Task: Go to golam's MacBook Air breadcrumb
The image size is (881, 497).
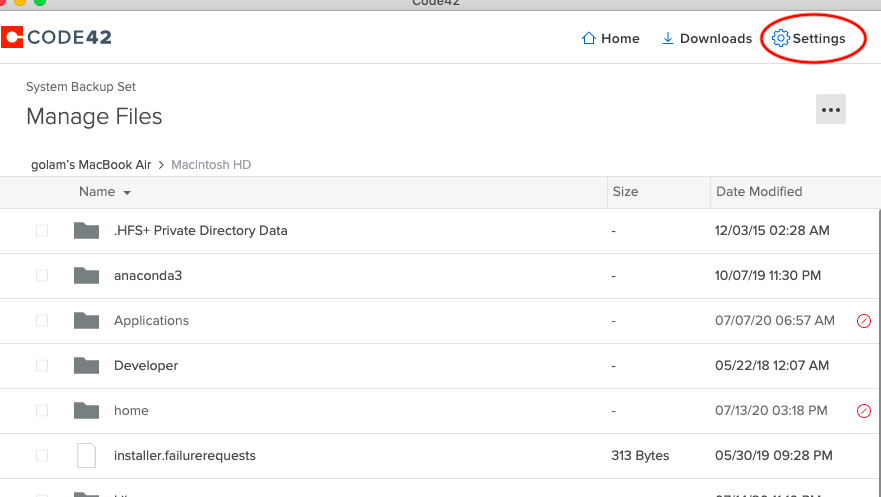Action: tap(91, 165)
